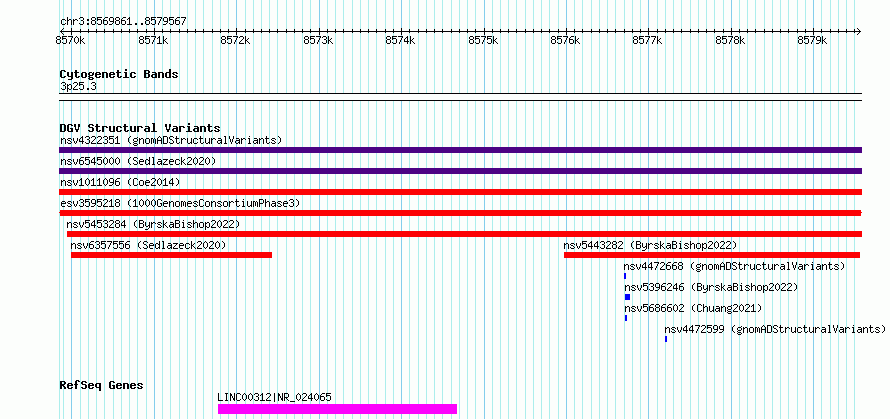Click the 8573k ruler tick label

(x=318, y=40)
